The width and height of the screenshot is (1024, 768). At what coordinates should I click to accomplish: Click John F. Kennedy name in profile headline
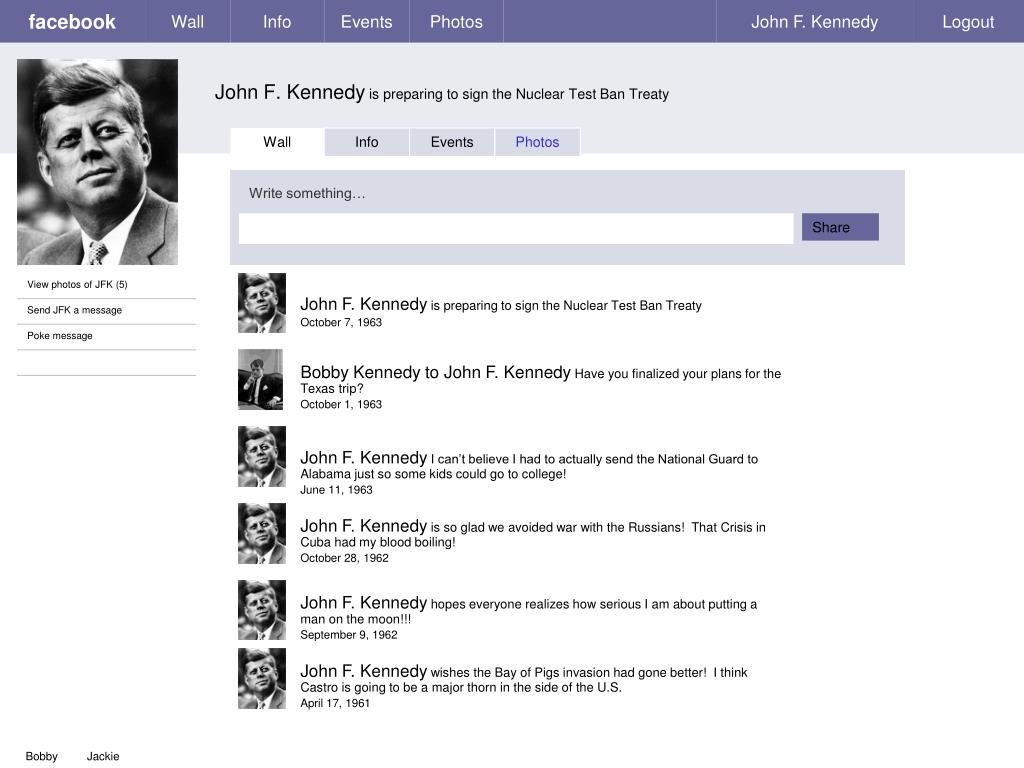289,92
